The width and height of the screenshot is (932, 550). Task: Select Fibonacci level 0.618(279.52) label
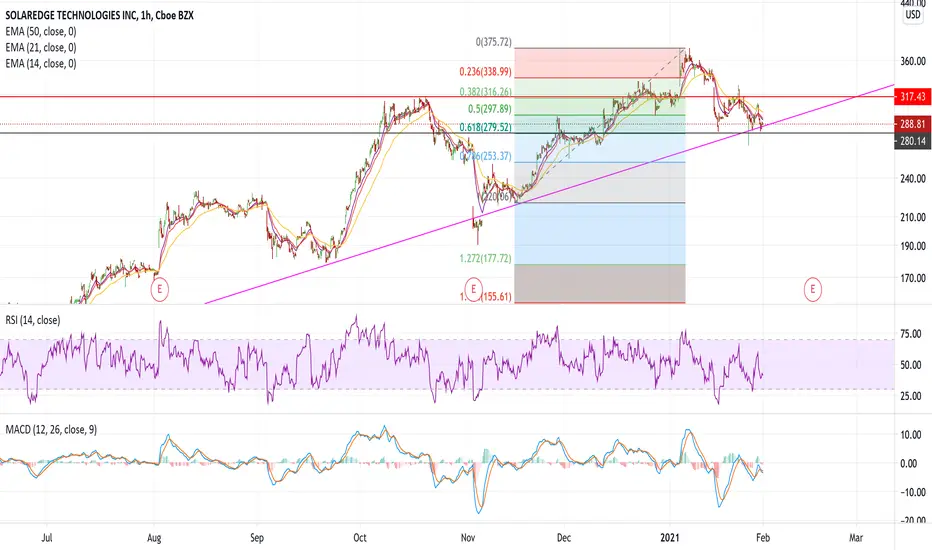(x=485, y=127)
